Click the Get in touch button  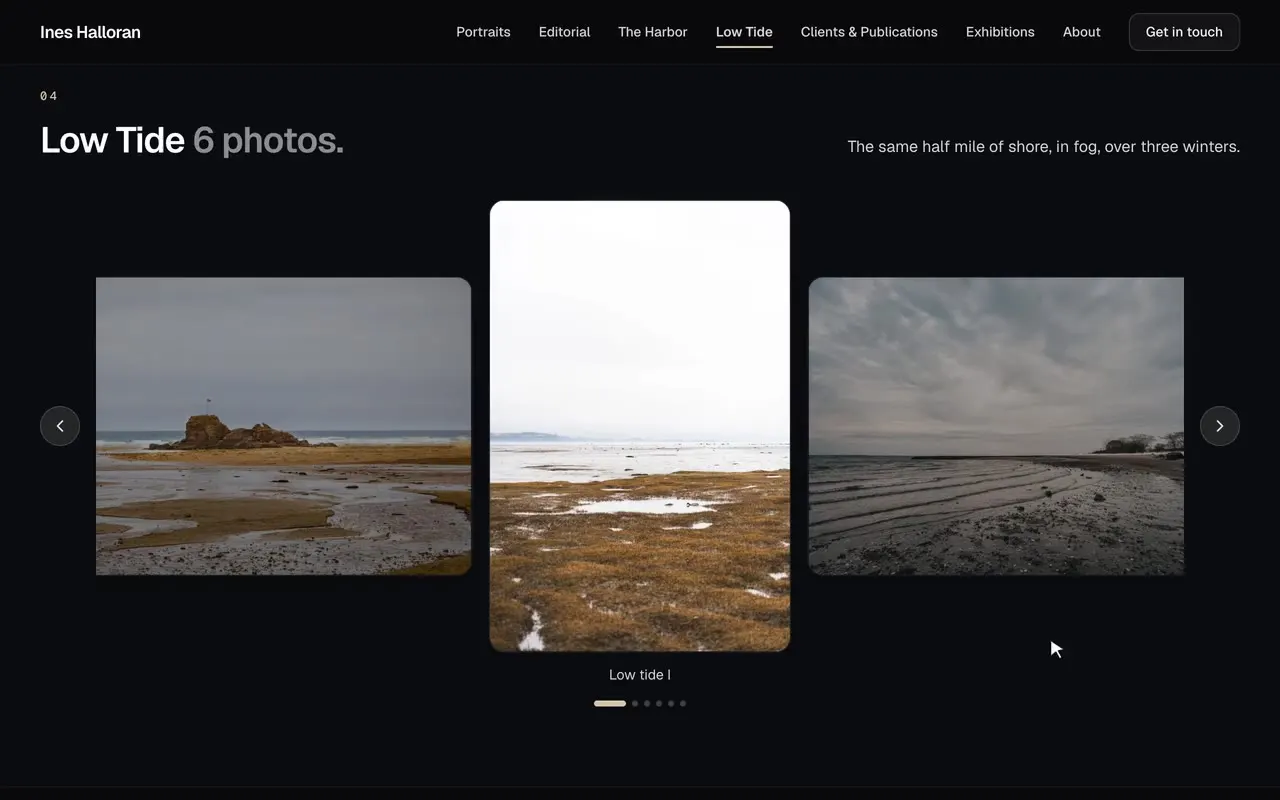click(x=1184, y=32)
